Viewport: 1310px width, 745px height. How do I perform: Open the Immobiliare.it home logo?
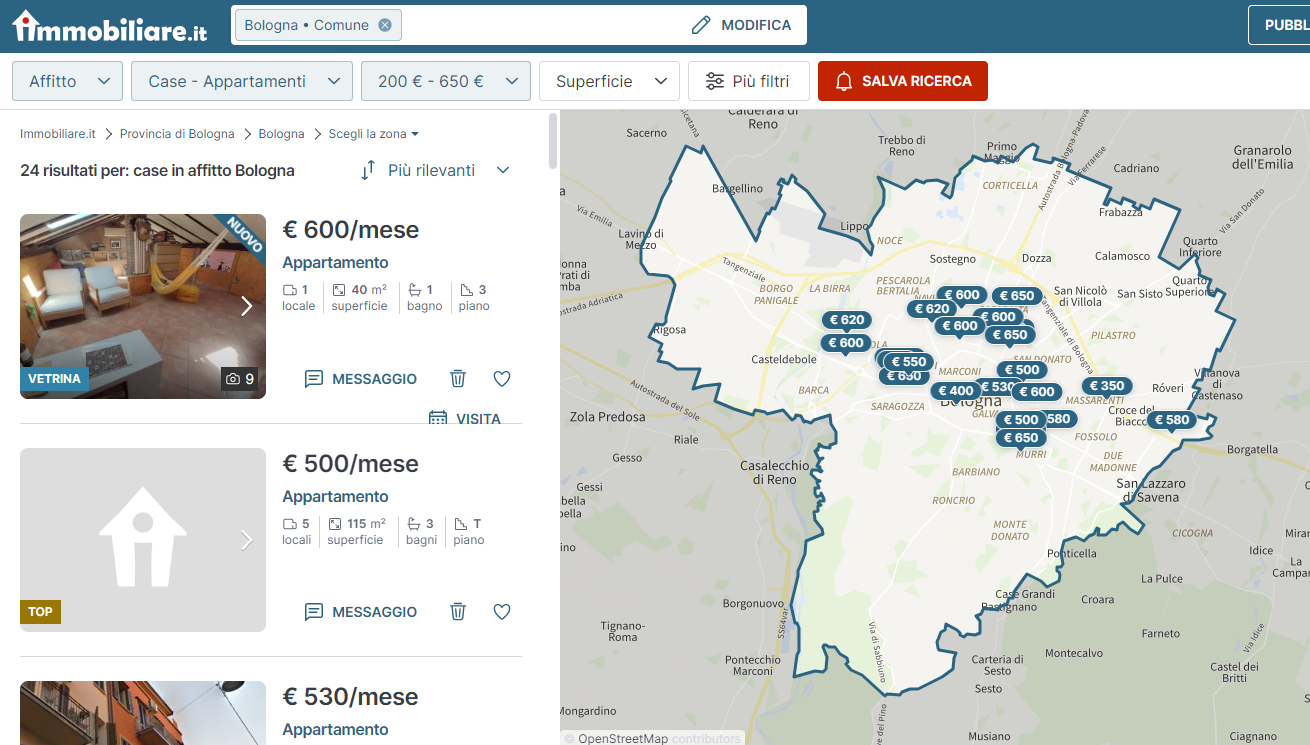[110, 26]
